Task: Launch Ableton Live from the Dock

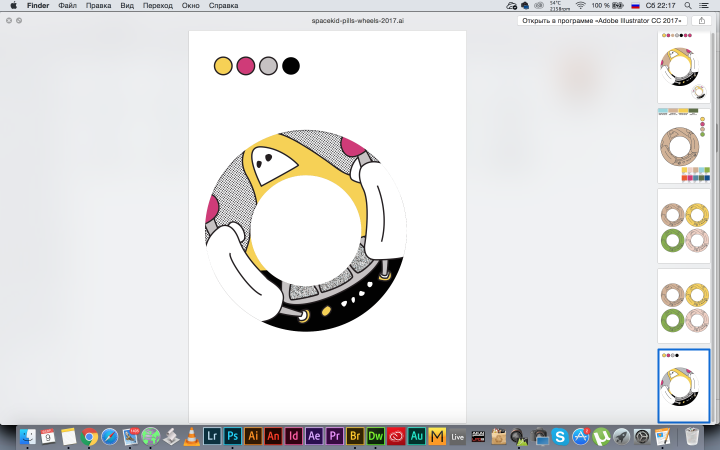Action: pyautogui.click(x=457, y=436)
